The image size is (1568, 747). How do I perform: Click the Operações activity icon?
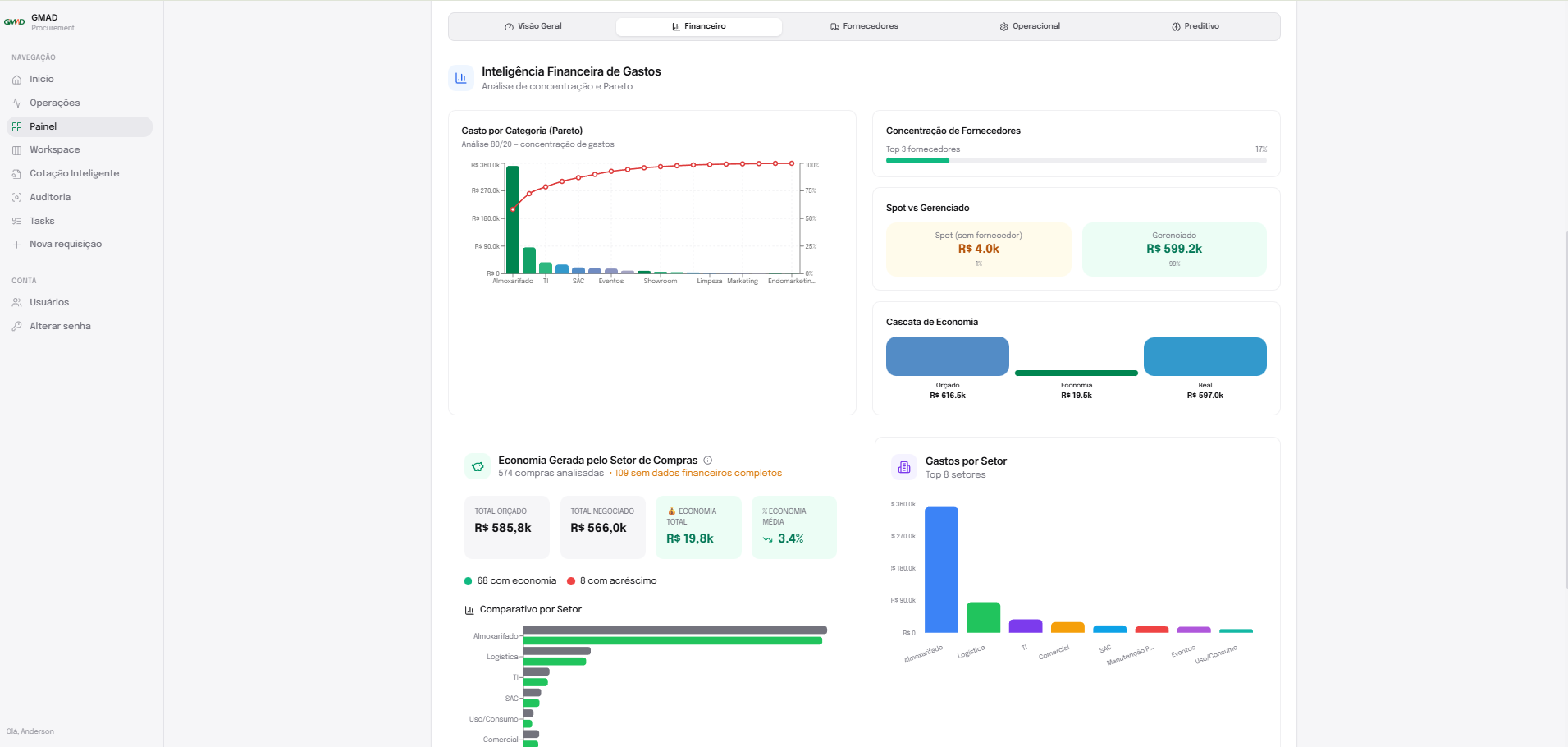[x=16, y=103]
